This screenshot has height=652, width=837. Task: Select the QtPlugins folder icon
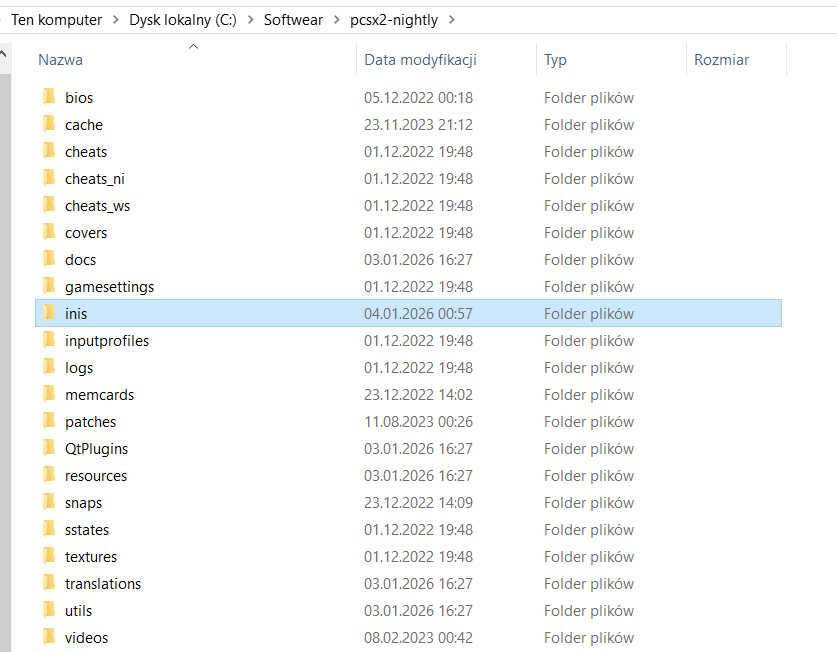pos(49,448)
